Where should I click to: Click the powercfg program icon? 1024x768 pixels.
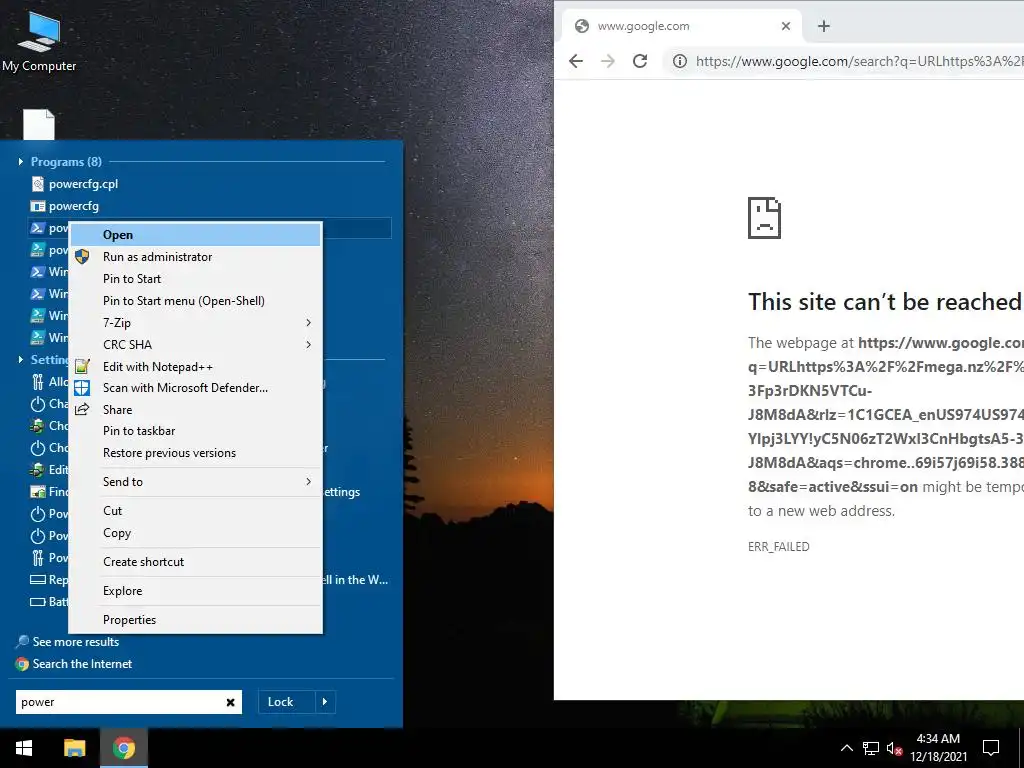[38, 206]
